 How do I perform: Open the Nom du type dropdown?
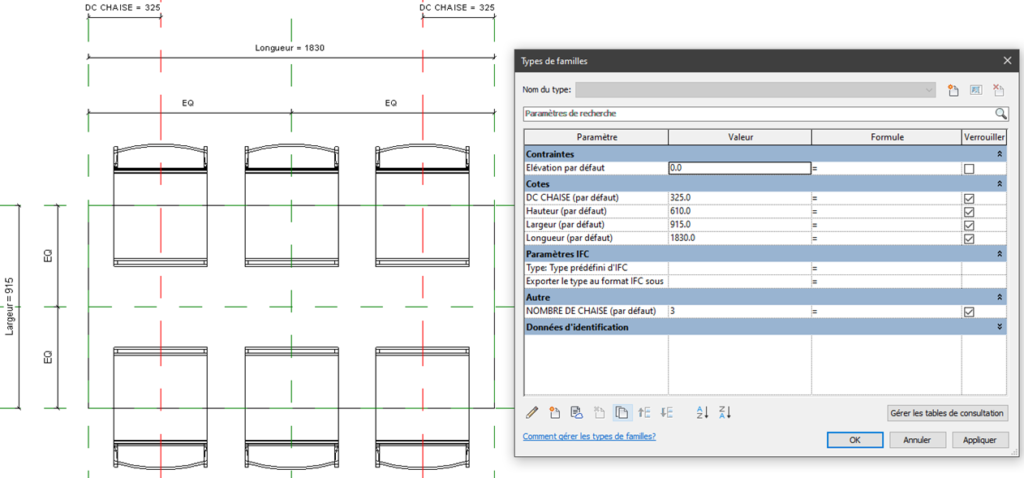(x=930, y=90)
